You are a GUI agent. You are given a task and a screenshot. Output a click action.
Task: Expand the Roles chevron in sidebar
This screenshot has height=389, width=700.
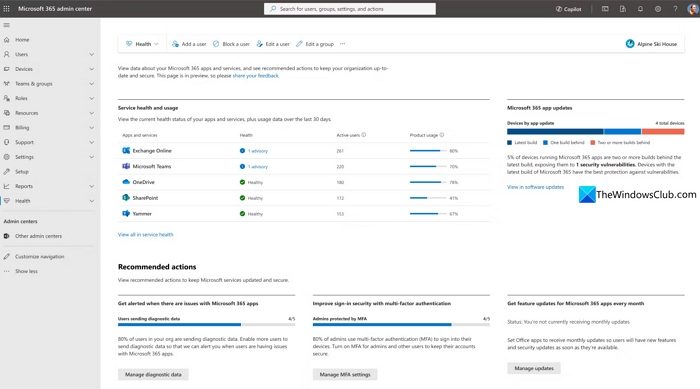tap(92, 98)
